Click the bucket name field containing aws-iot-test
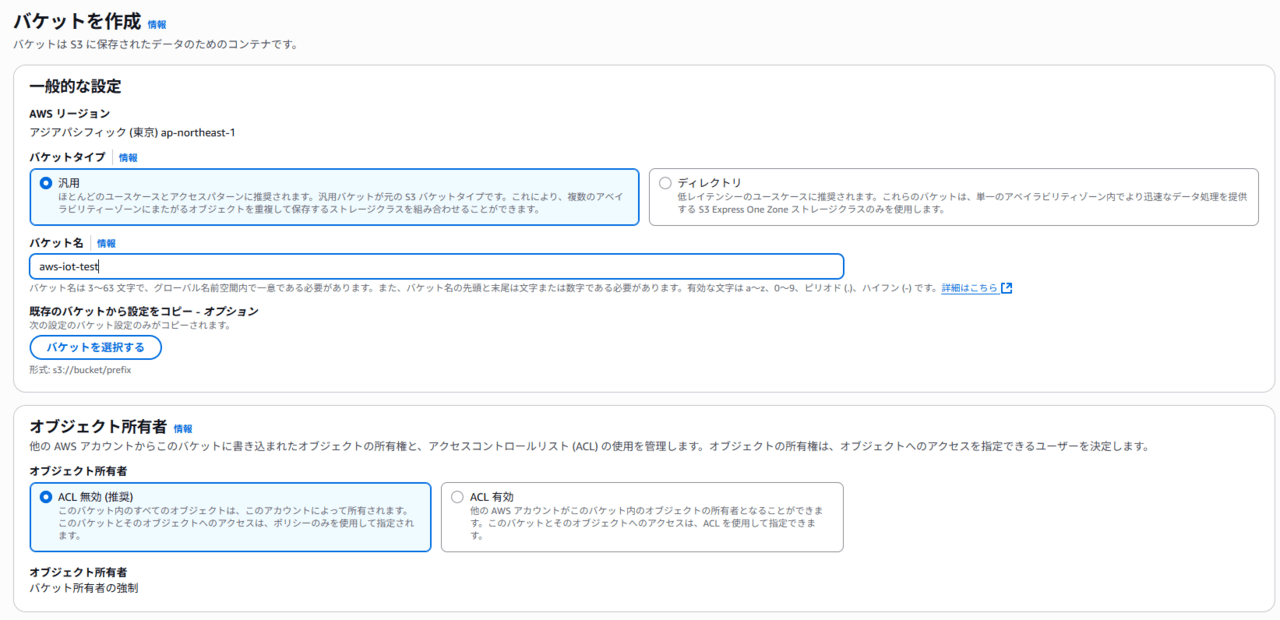 click(x=436, y=266)
